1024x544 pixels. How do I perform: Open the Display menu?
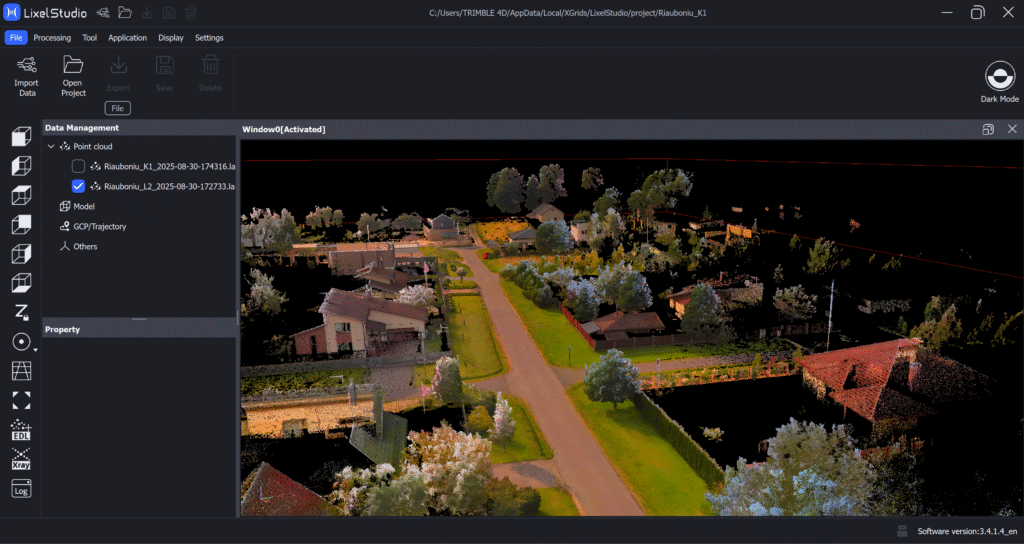[x=171, y=38]
